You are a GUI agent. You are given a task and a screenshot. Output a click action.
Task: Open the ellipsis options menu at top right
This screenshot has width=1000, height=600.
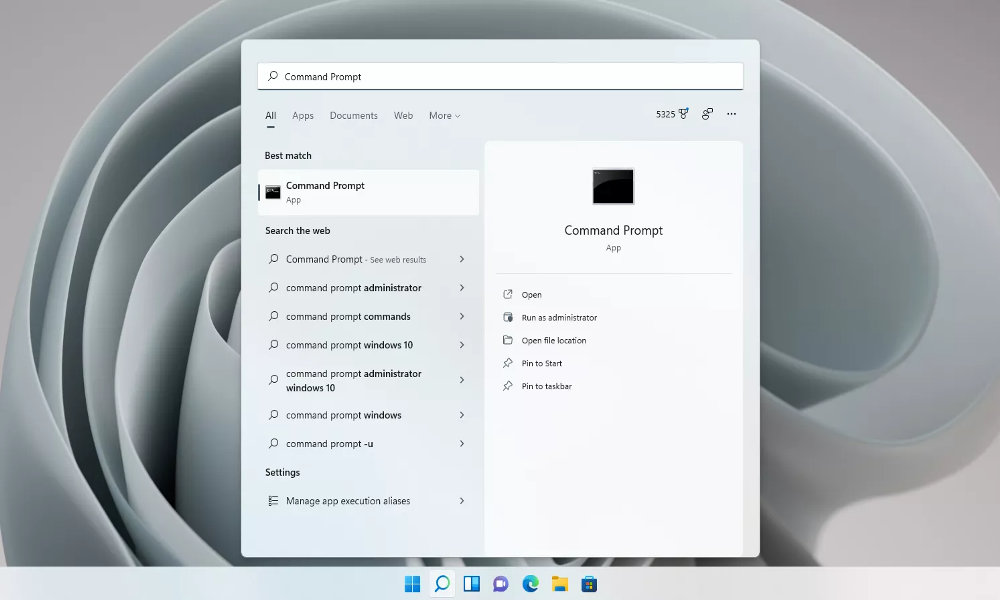click(731, 113)
